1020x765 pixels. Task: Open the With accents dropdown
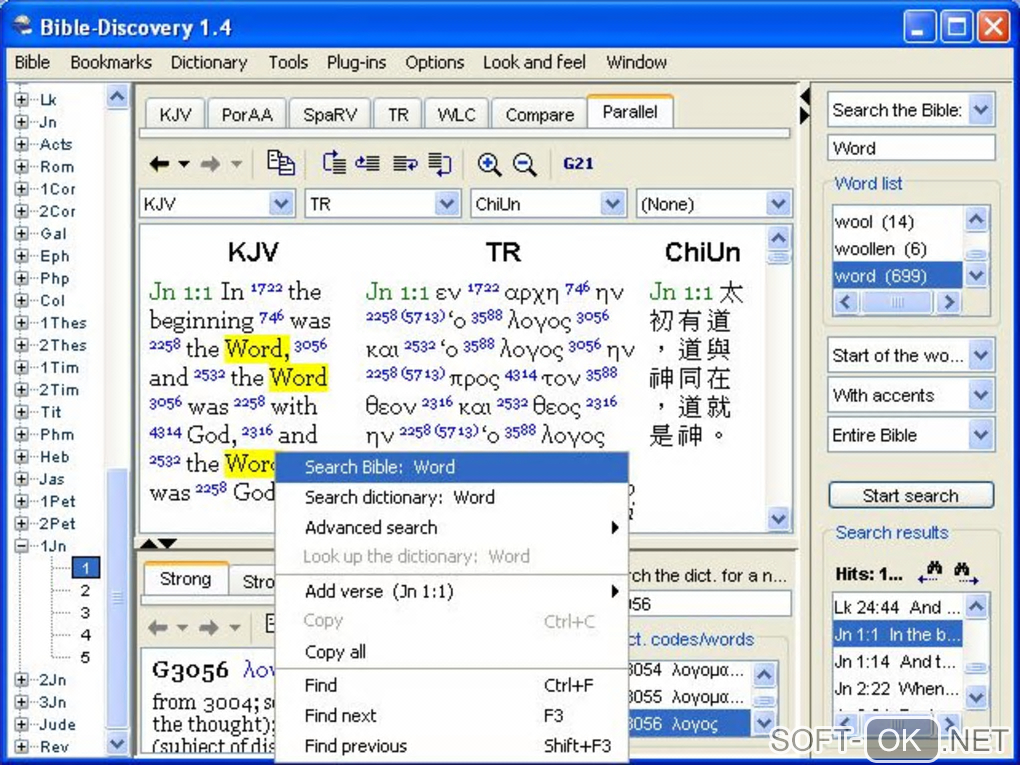981,395
